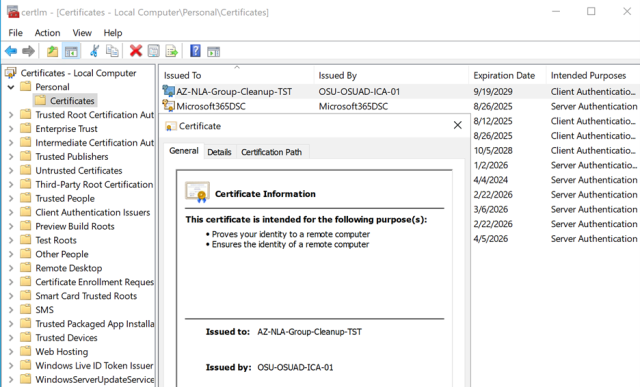The width and height of the screenshot is (640, 387).
Task: Click the Back arrow toolbar icon
Action: coord(11,51)
